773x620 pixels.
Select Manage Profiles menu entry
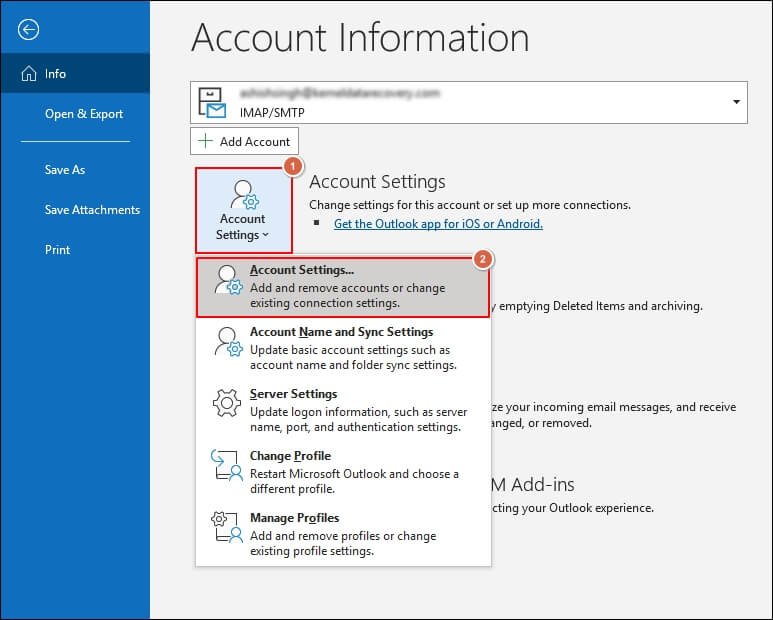(x=343, y=534)
